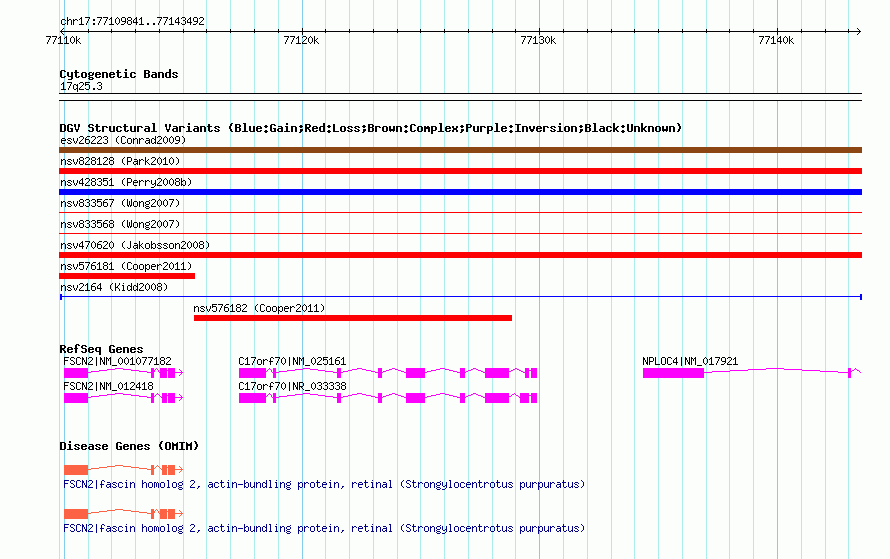Click the brown esv26223 Conrad2009 variant bar
The width and height of the screenshot is (890, 559).
pos(460,150)
